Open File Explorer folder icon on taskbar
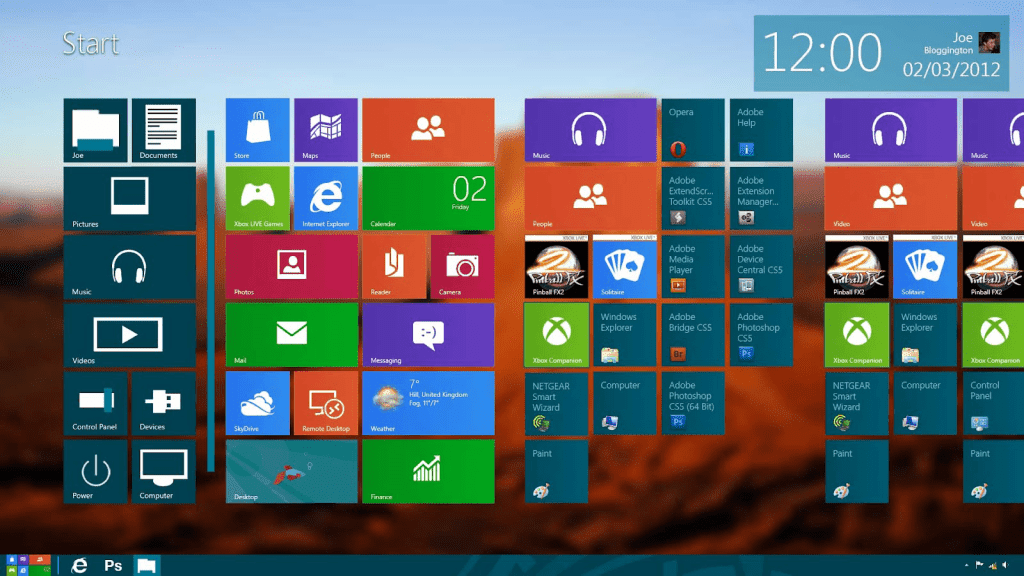This screenshot has width=1024, height=576. (x=146, y=566)
